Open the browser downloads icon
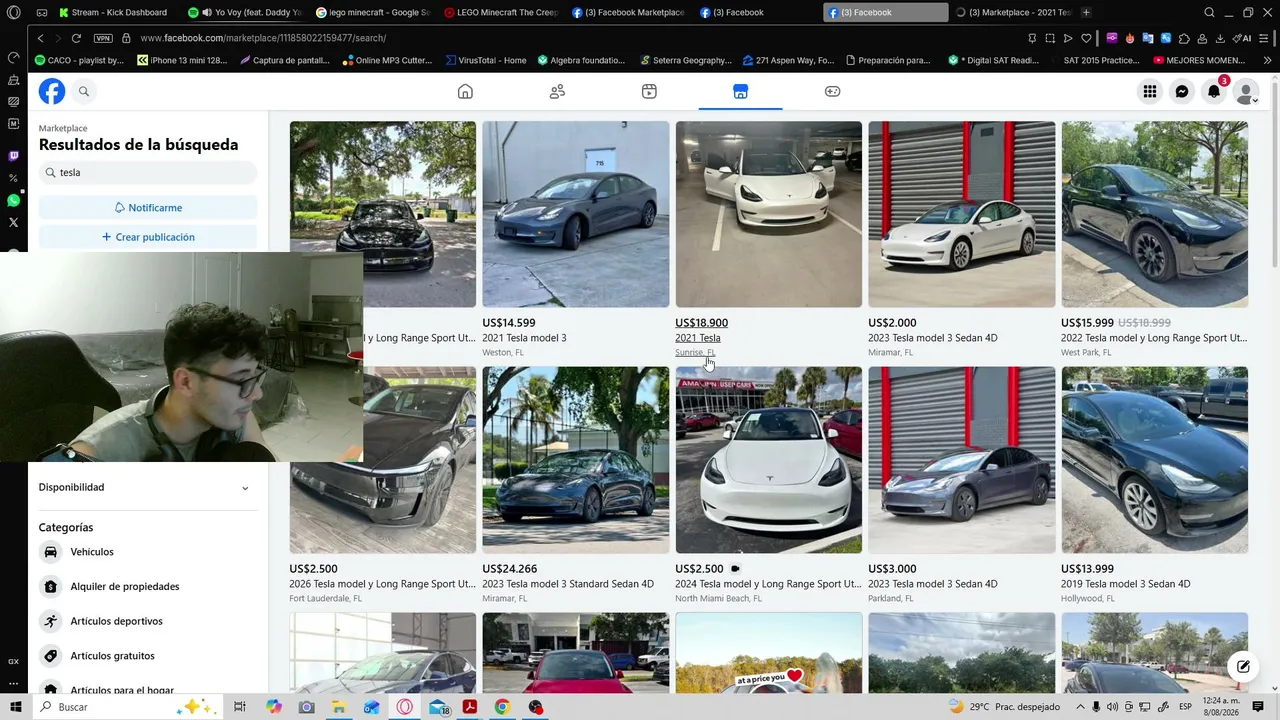This screenshot has width=1280, height=720. (1220, 38)
